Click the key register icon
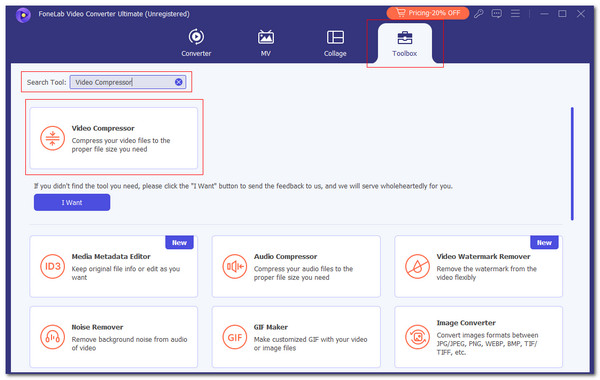This screenshot has height=380, width=600. [x=478, y=14]
